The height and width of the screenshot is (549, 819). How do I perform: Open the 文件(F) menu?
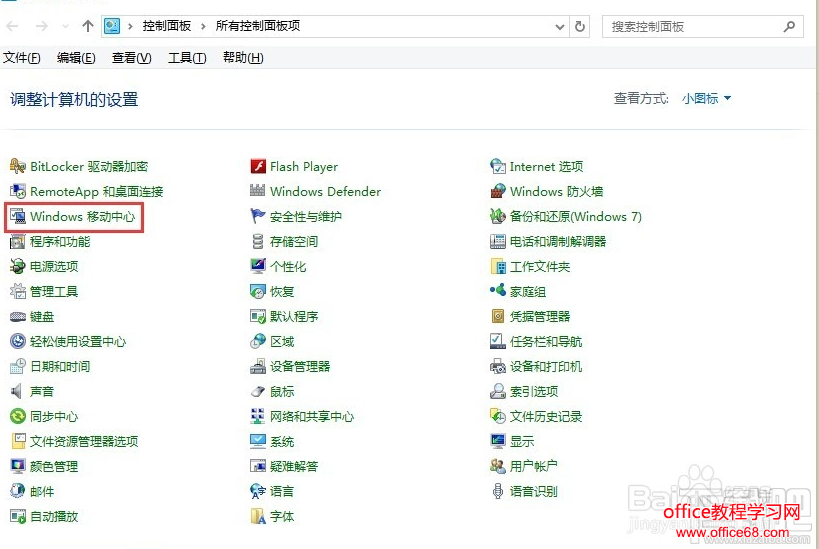pos(21,57)
